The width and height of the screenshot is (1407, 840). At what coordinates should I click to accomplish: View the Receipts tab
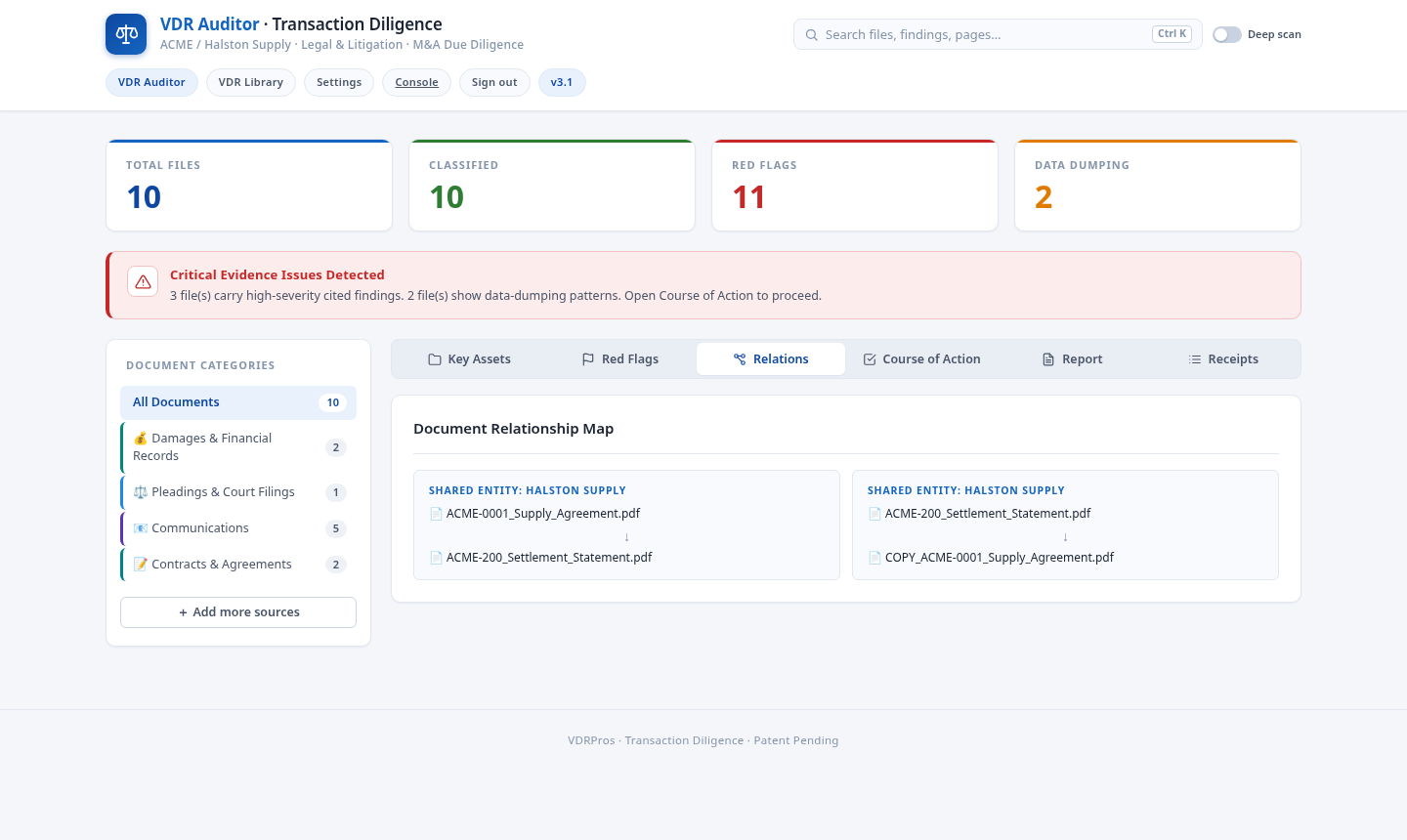1223,359
